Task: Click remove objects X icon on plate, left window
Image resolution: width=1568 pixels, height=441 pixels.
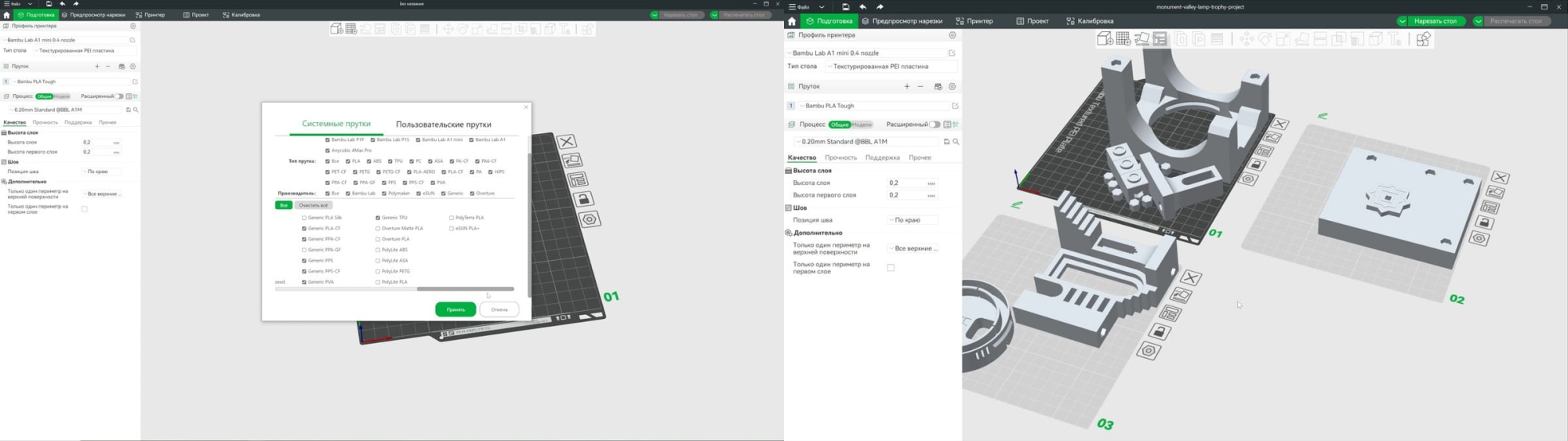Action: [x=567, y=142]
